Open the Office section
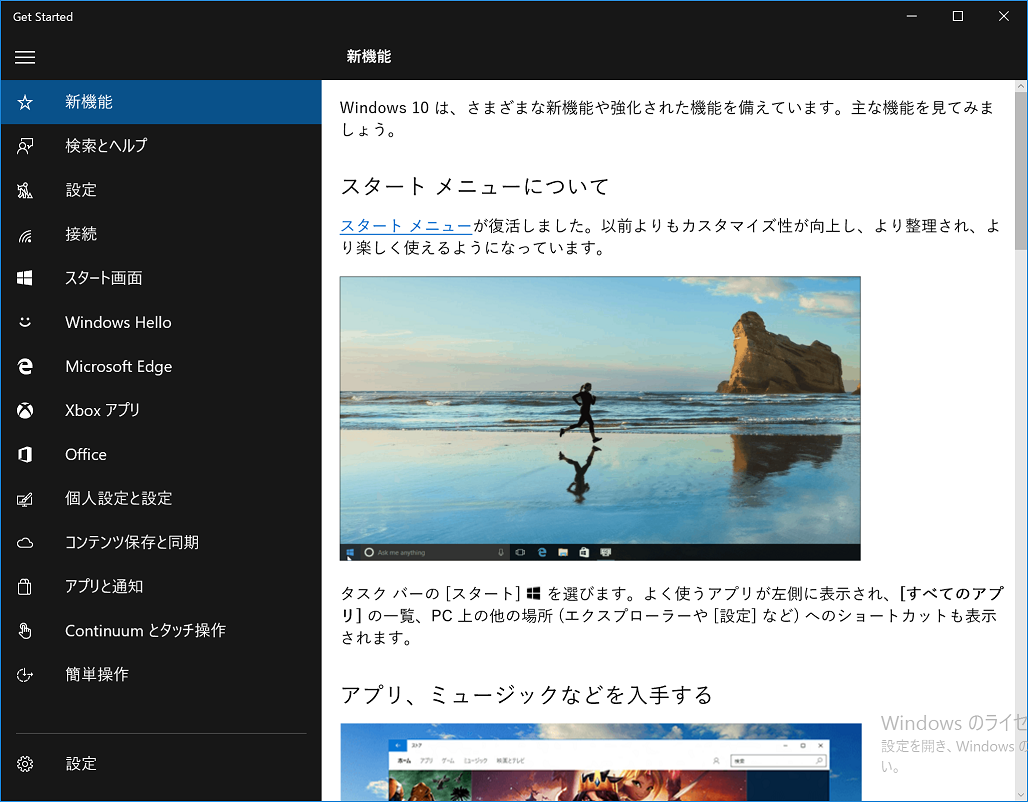Viewport: 1028px width, 802px height. (161, 454)
